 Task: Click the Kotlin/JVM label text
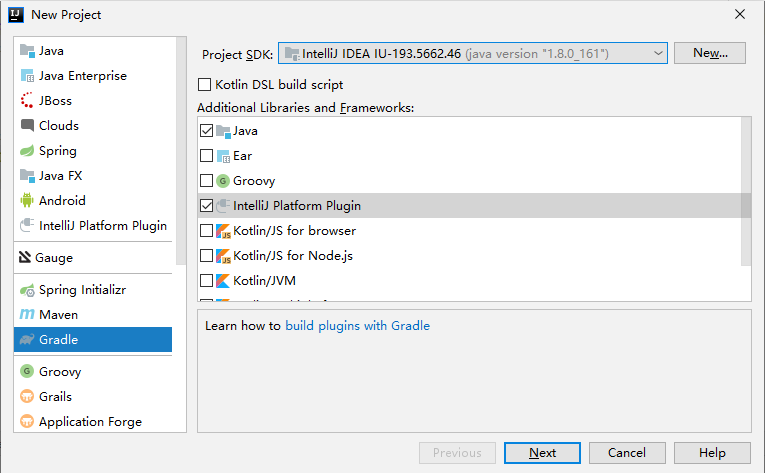(x=264, y=281)
